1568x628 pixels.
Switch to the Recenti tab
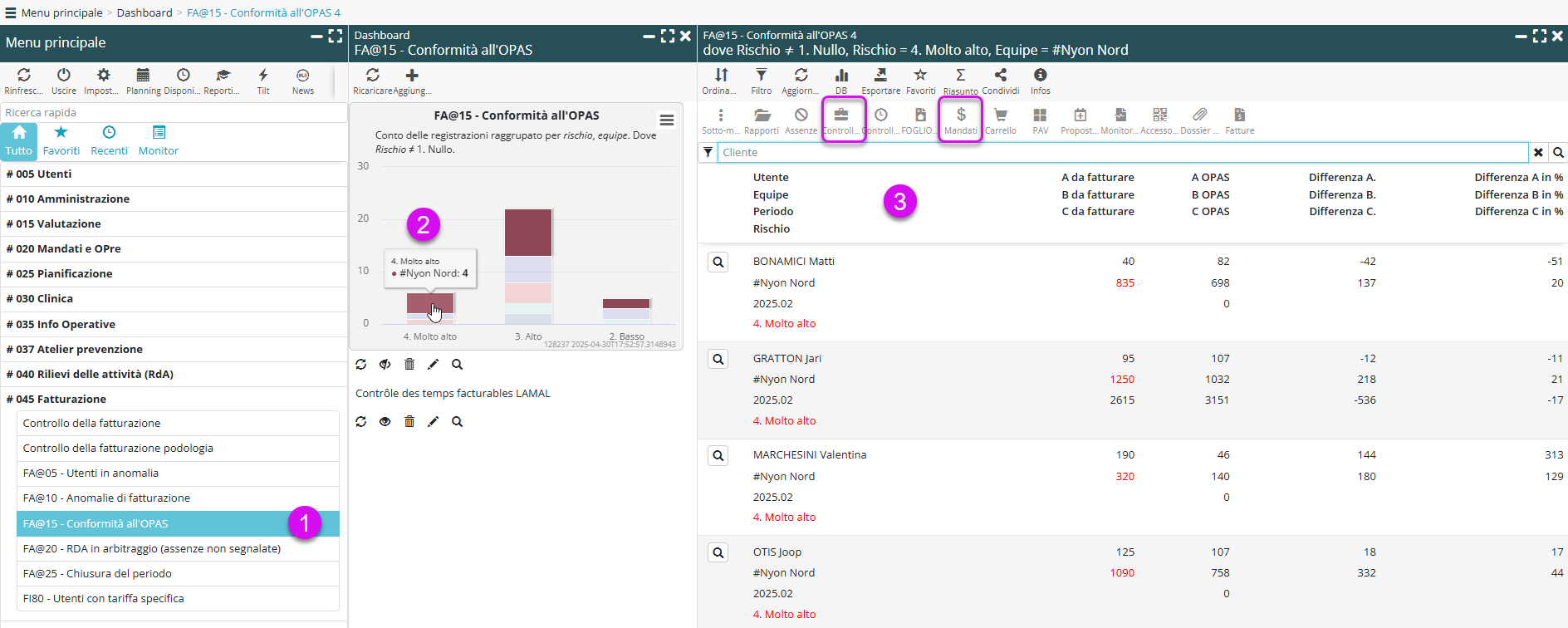pyautogui.click(x=109, y=140)
